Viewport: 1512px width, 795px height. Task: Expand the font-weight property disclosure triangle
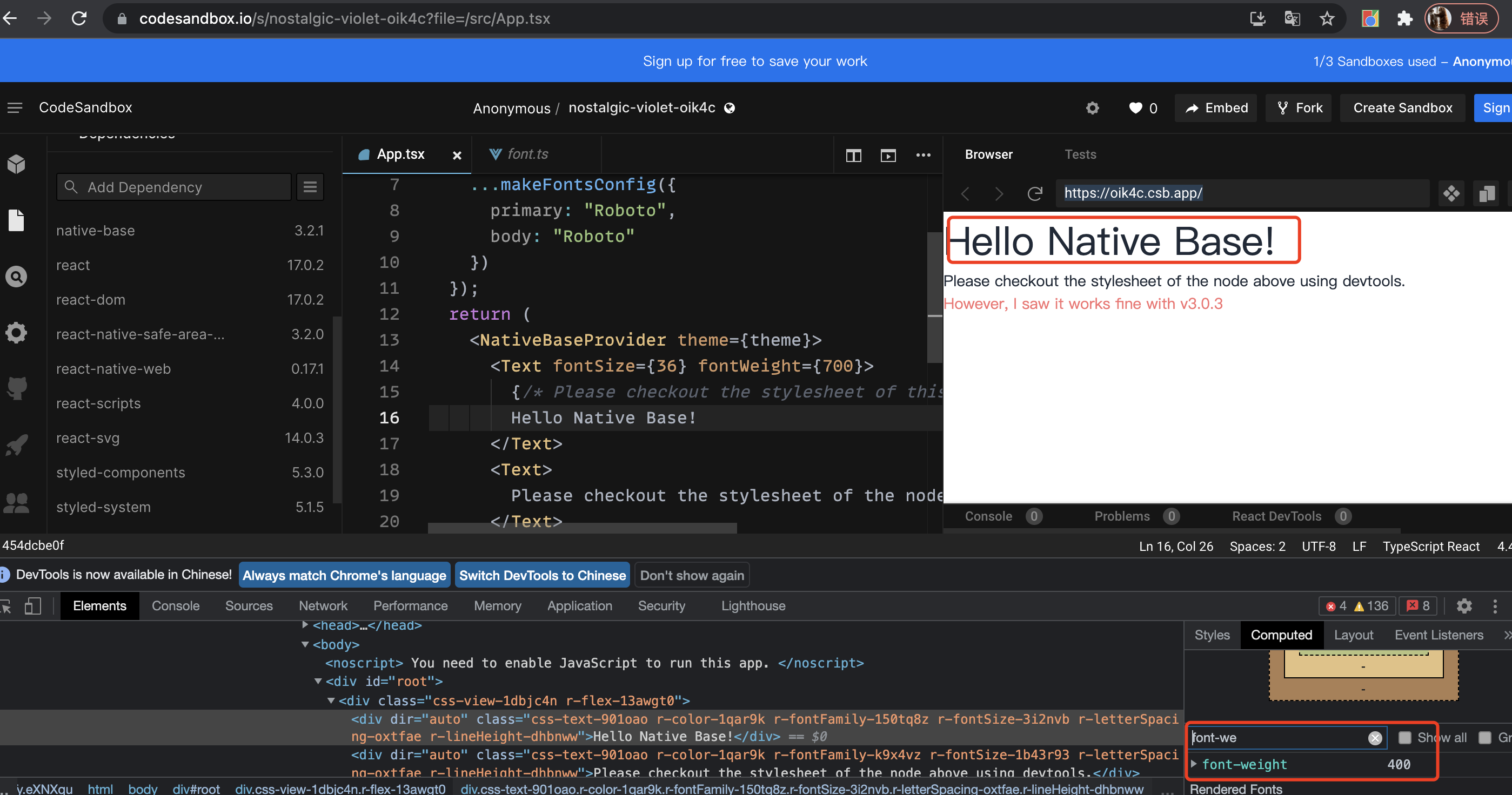1194,764
